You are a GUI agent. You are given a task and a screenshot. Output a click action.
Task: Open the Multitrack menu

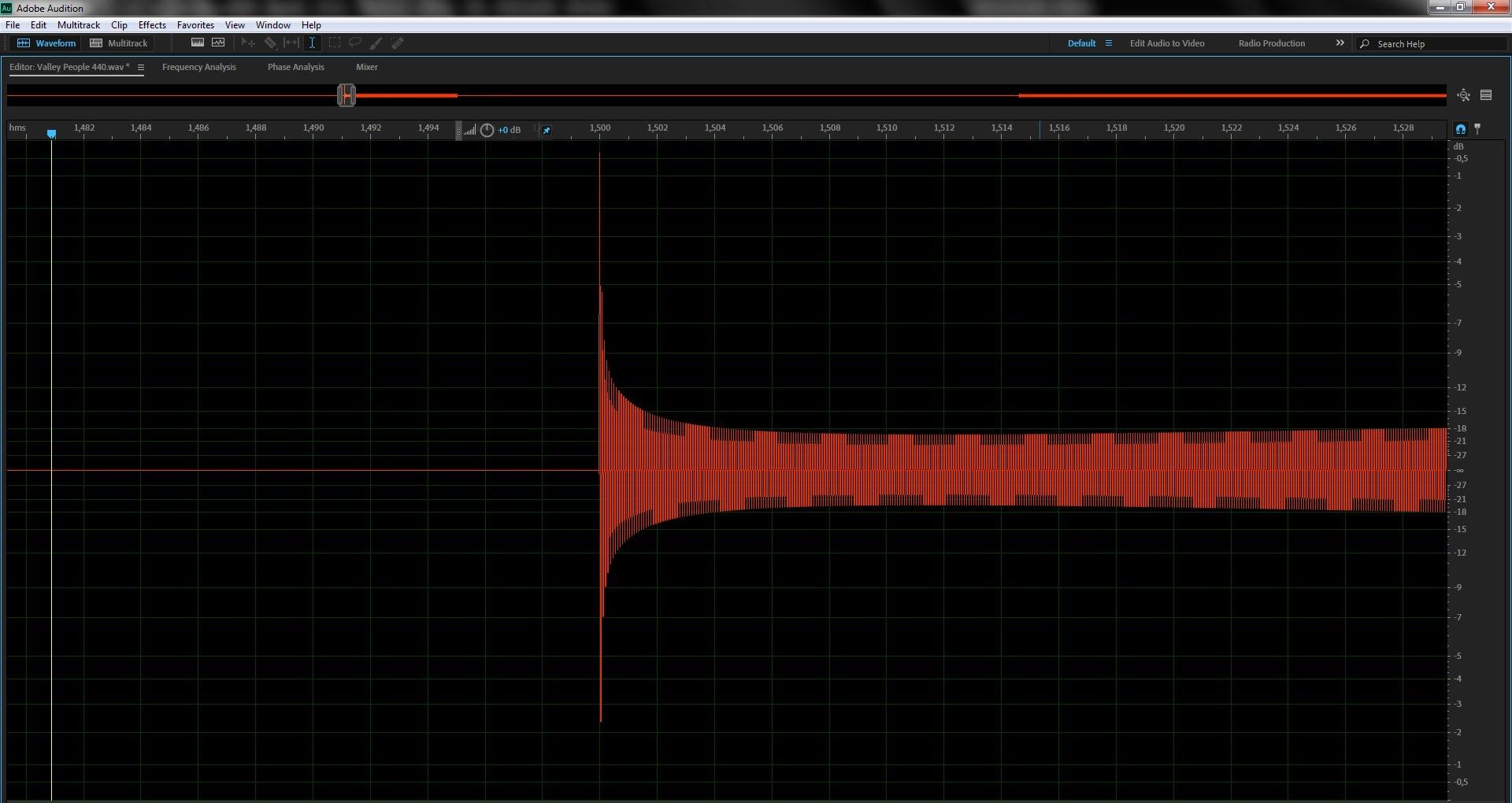click(79, 25)
